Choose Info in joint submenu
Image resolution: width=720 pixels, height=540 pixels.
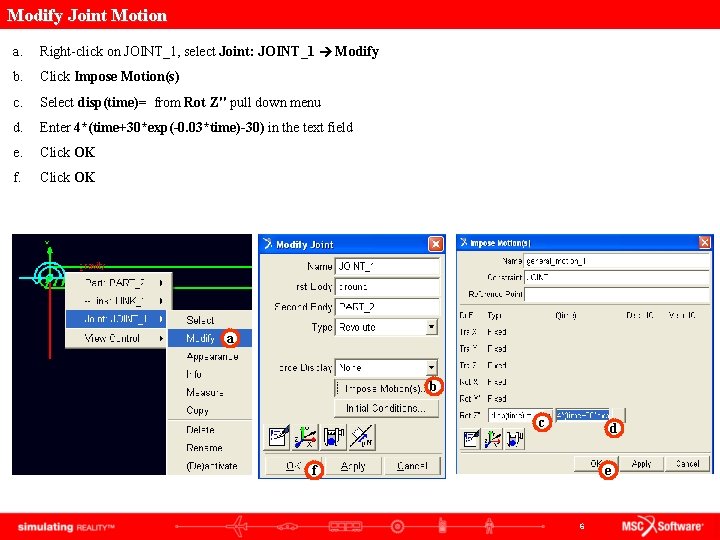(210, 374)
